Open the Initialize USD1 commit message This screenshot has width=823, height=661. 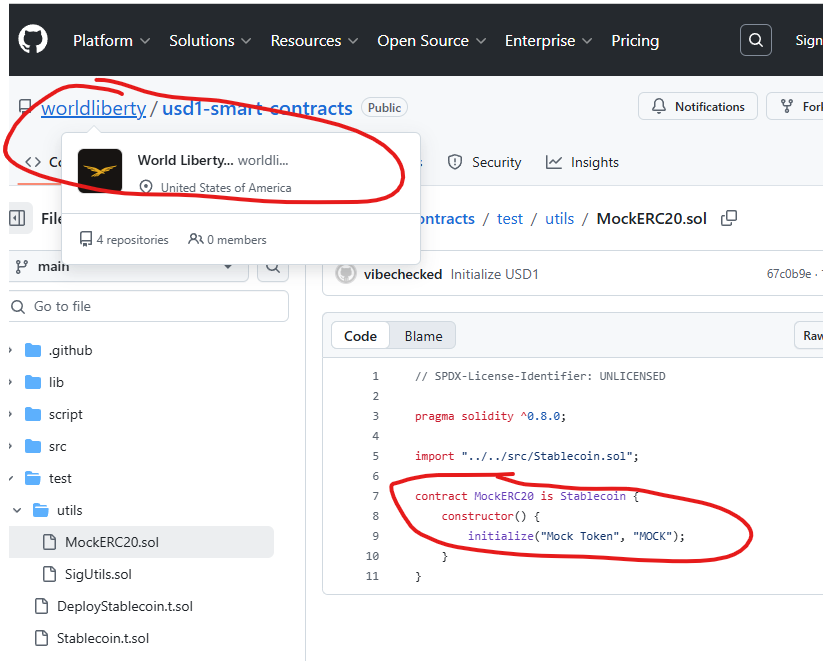pyautogui.click(x=494, y=274)
